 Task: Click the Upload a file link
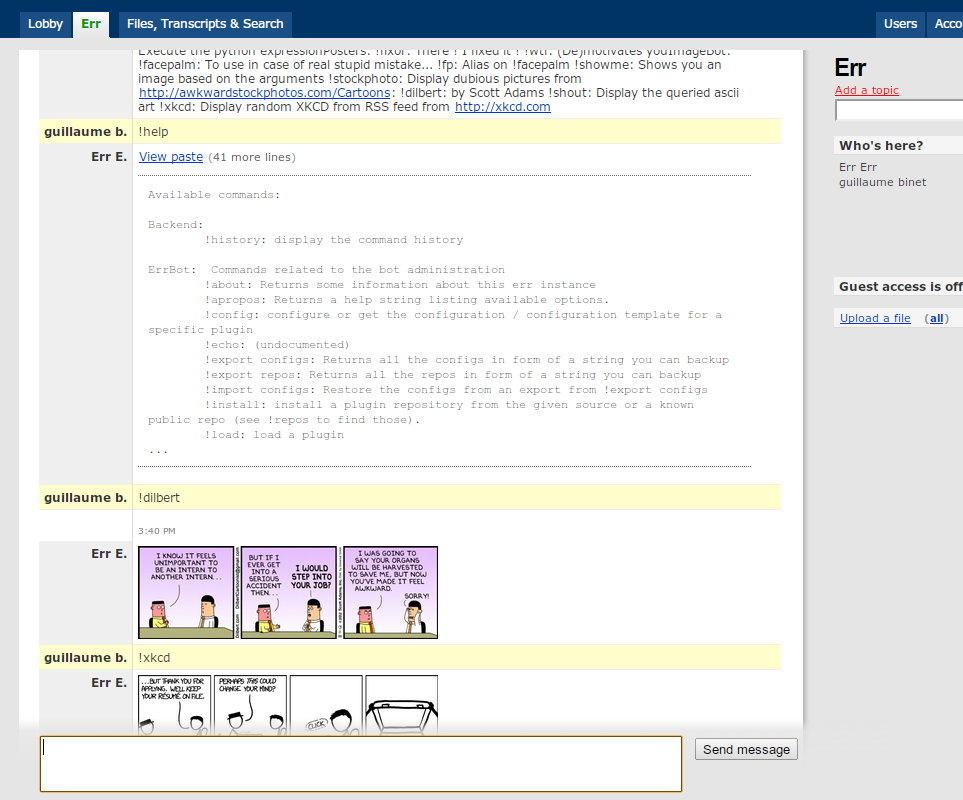[x=874, y=317]
